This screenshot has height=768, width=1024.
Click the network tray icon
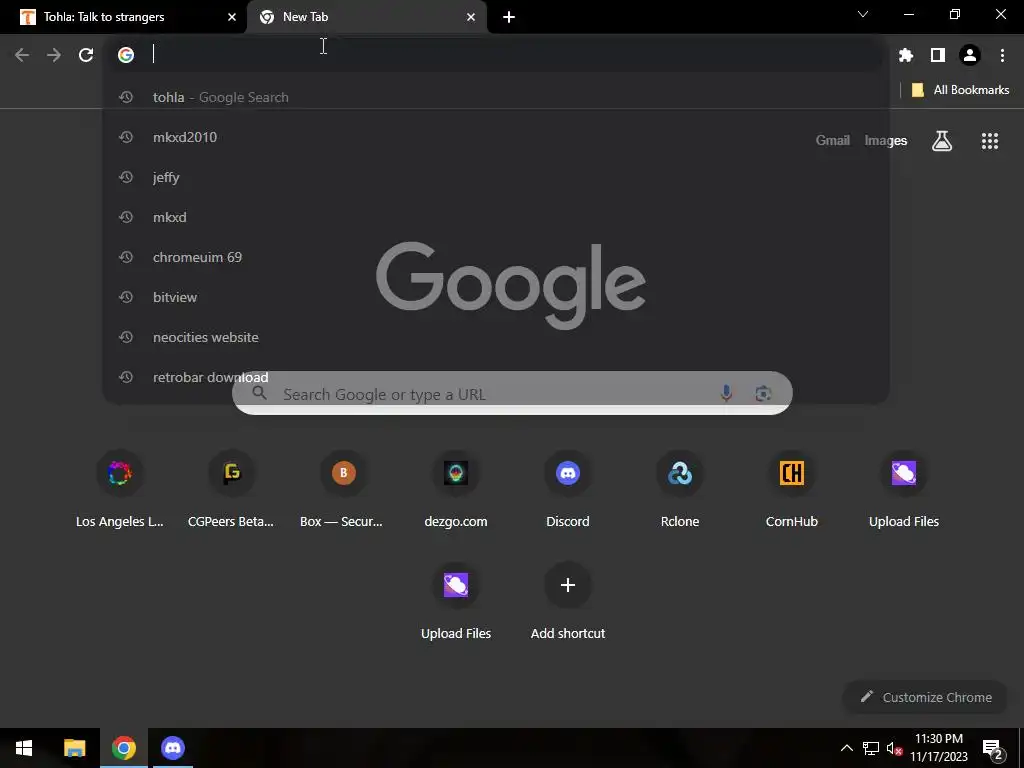pos(871,748)
